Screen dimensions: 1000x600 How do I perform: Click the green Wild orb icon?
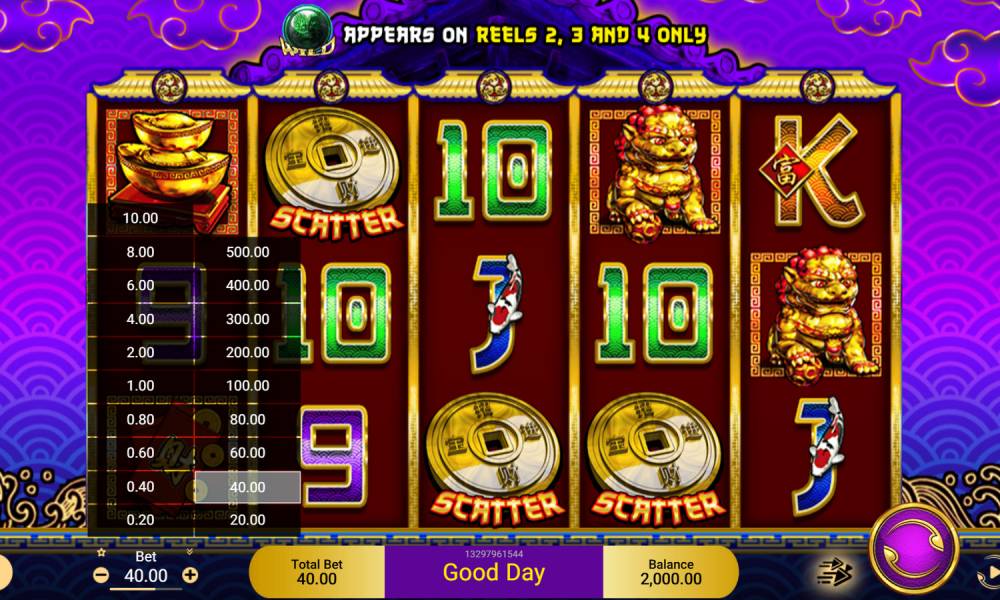308,29
